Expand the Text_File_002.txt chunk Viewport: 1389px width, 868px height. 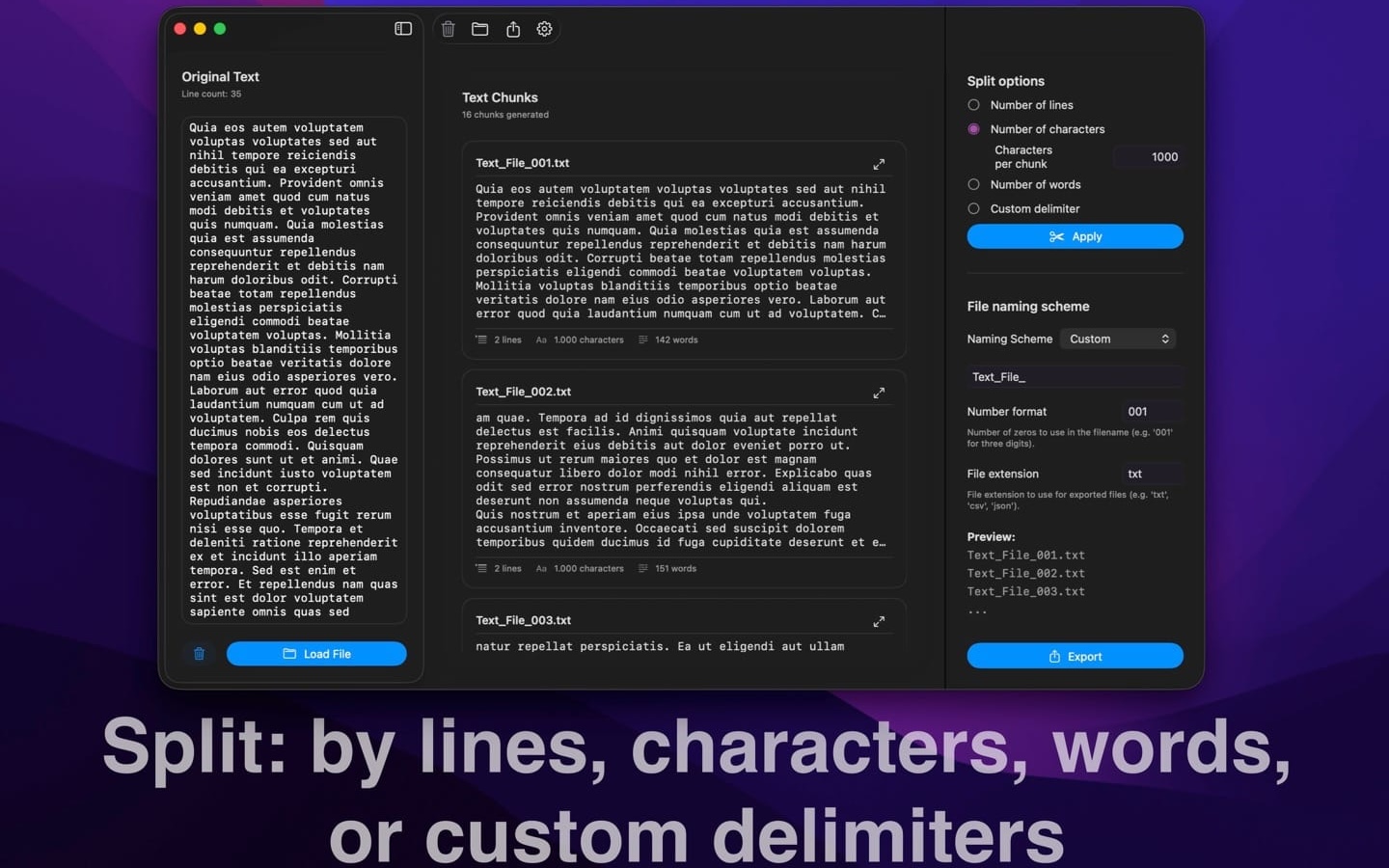[x=879, y=393]
